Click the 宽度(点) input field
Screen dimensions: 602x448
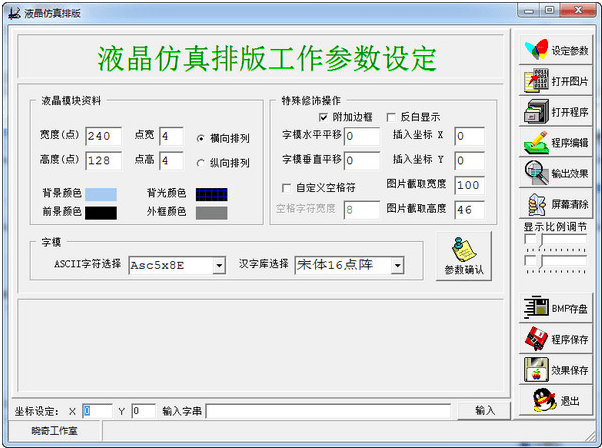[103, 136]
